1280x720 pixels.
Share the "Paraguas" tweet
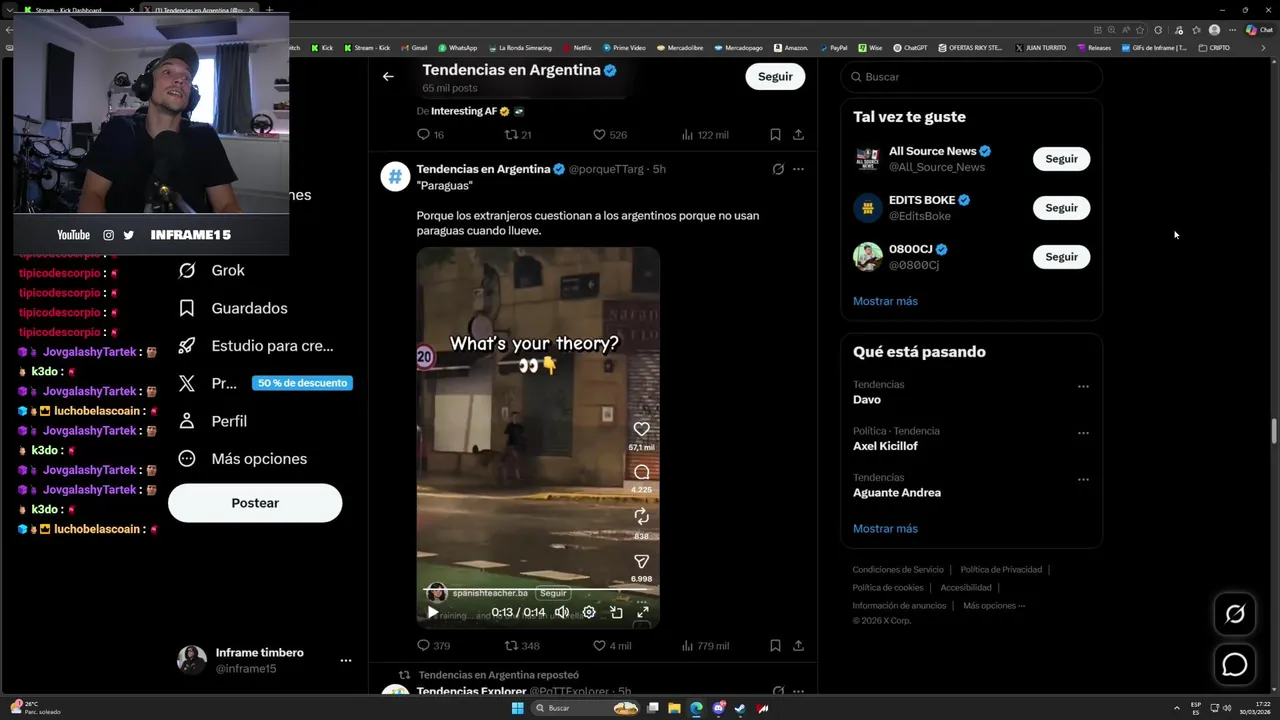[798, 646]
